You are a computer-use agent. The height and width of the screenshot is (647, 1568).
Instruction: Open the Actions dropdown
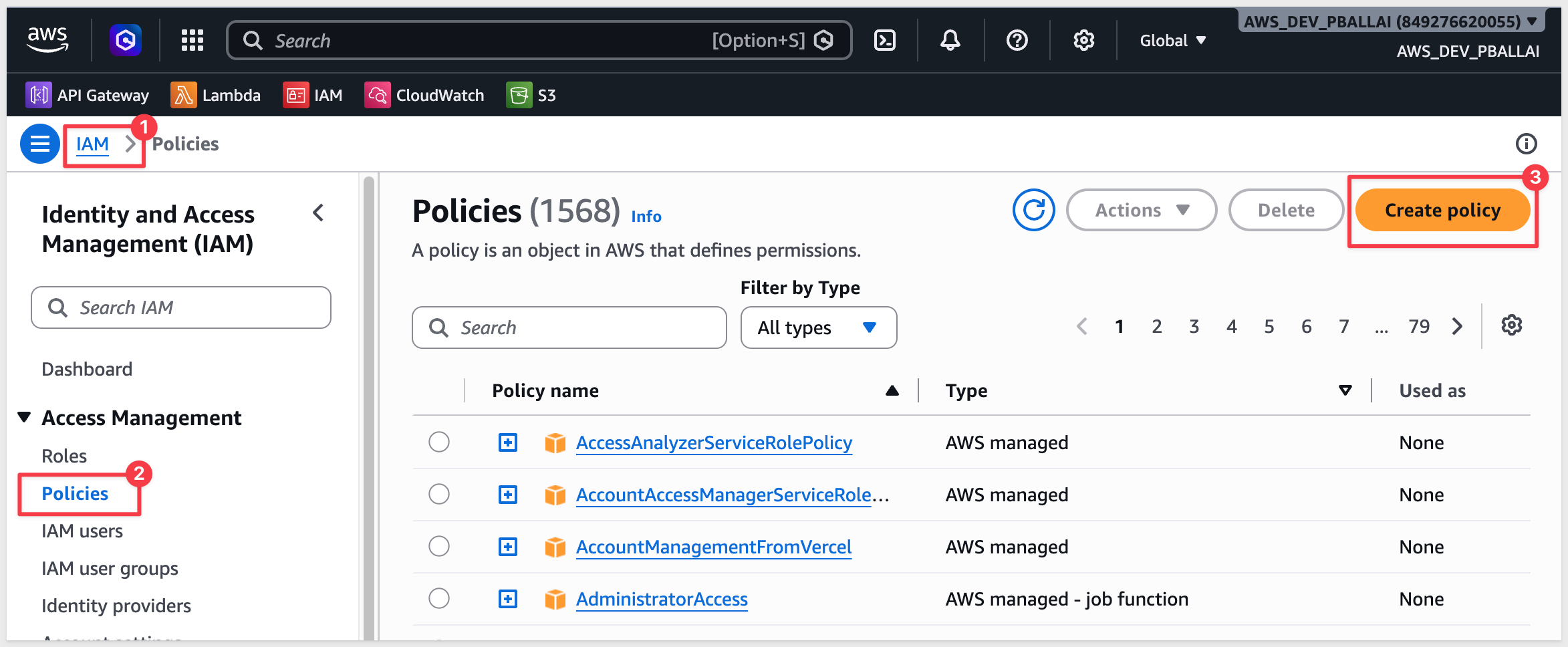point(1142,210)
